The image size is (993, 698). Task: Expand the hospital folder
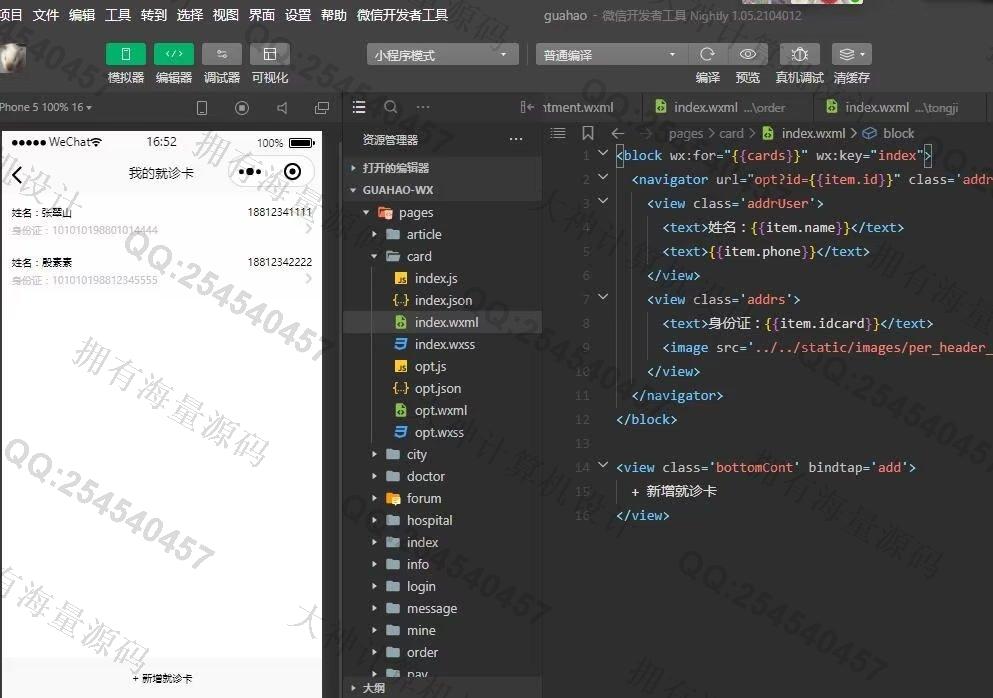(443, 521)
